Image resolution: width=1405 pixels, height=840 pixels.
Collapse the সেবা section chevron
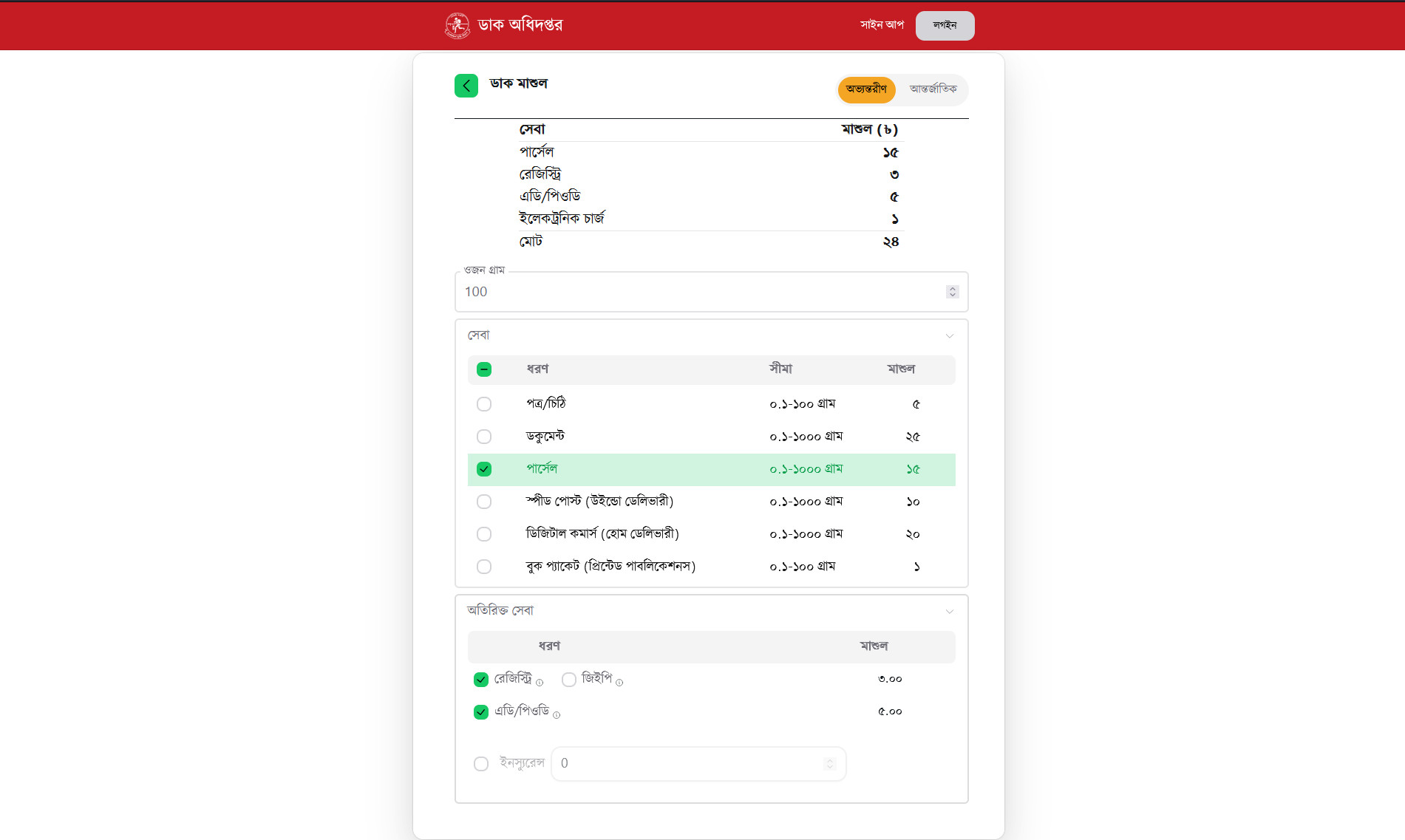pos(949,336)
